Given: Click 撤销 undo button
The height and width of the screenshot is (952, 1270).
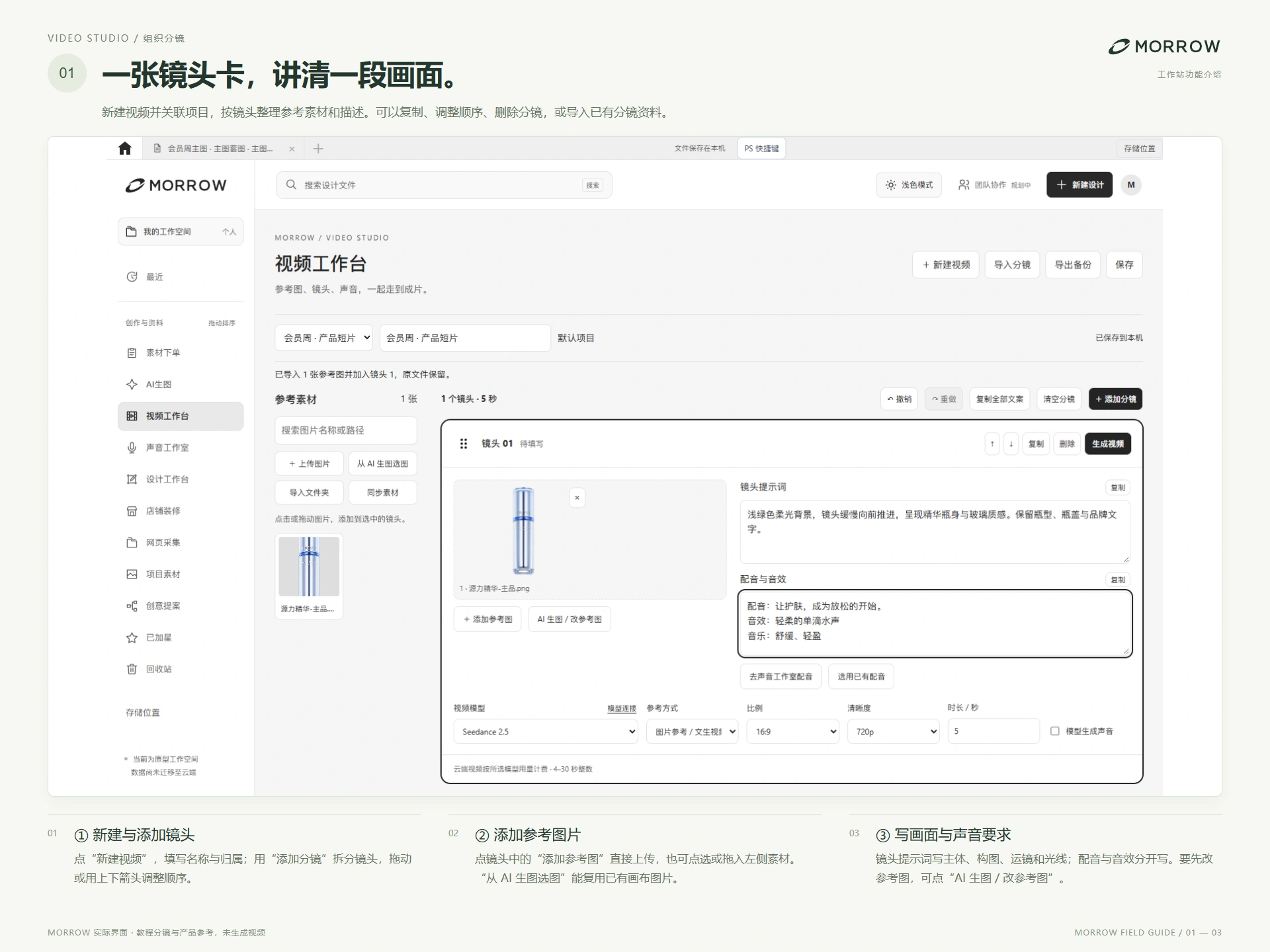Looking at the screenshot, I should [900, 399].
